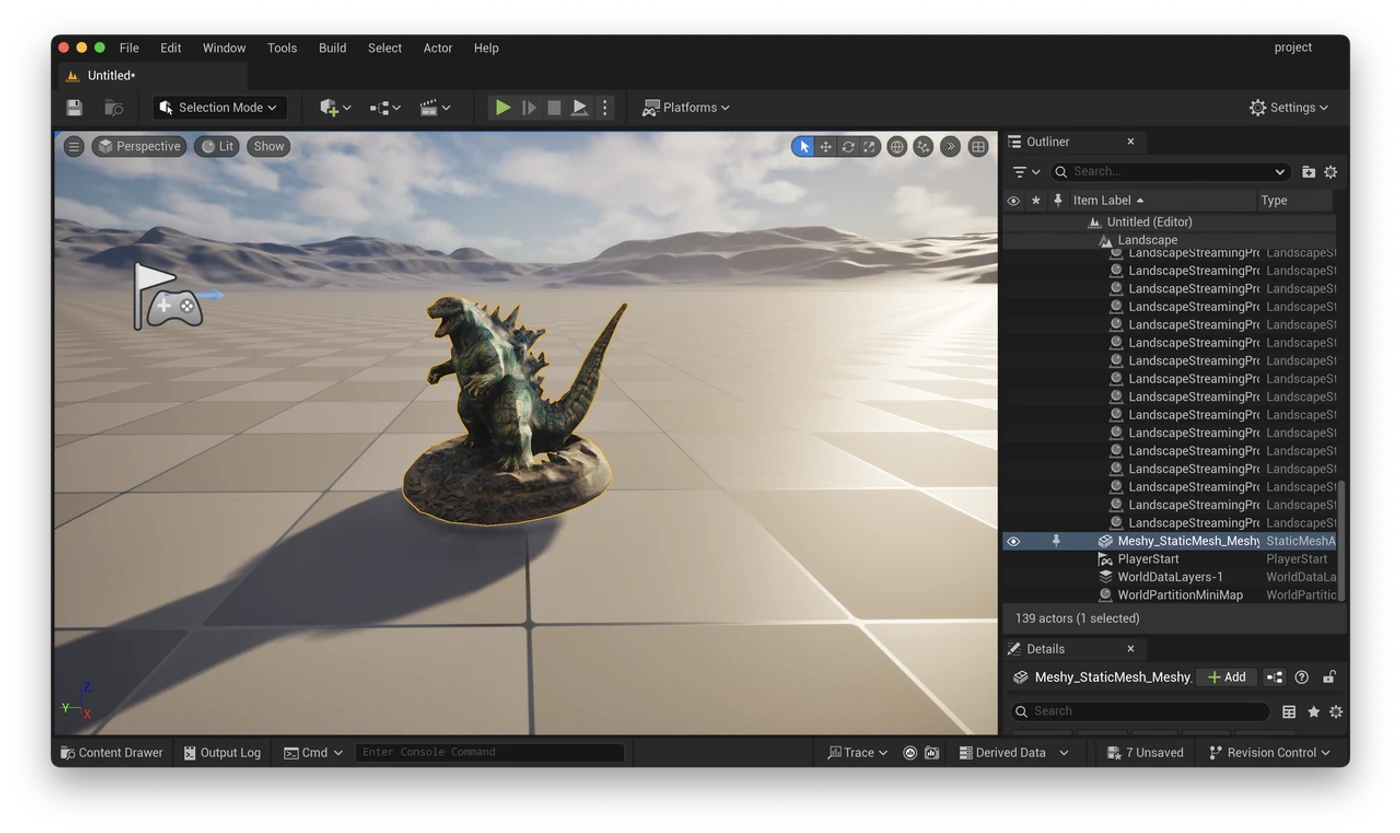
Task: Open the Window menu
Action: point(224,48)
